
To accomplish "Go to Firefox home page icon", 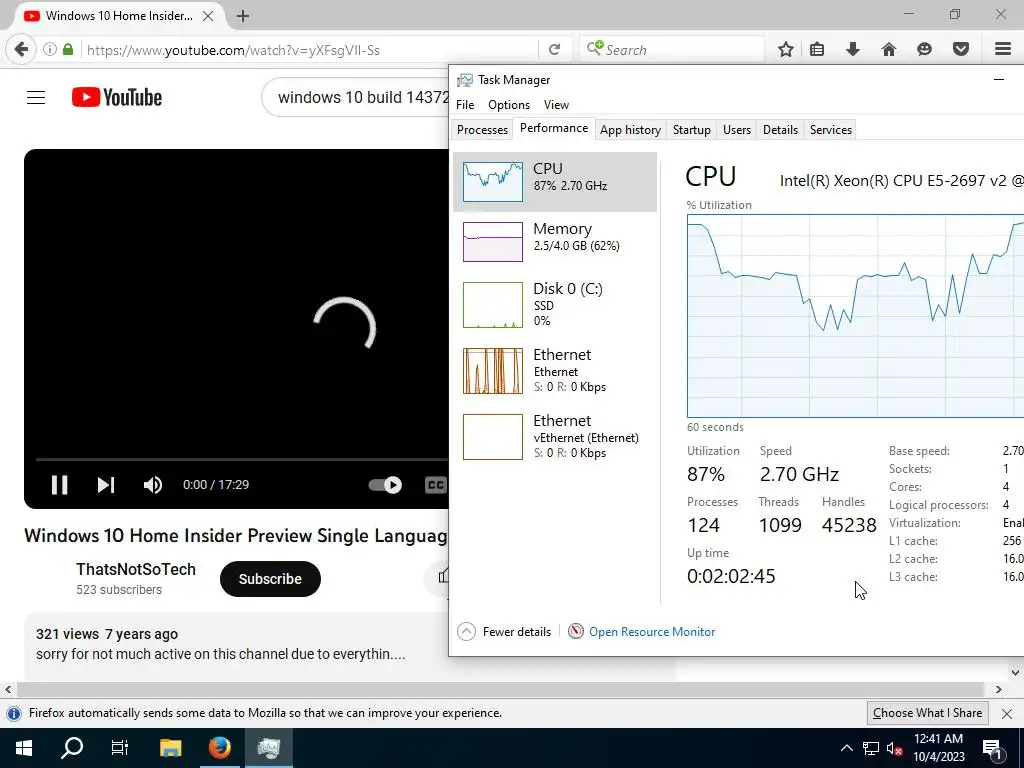I will 889,50.
